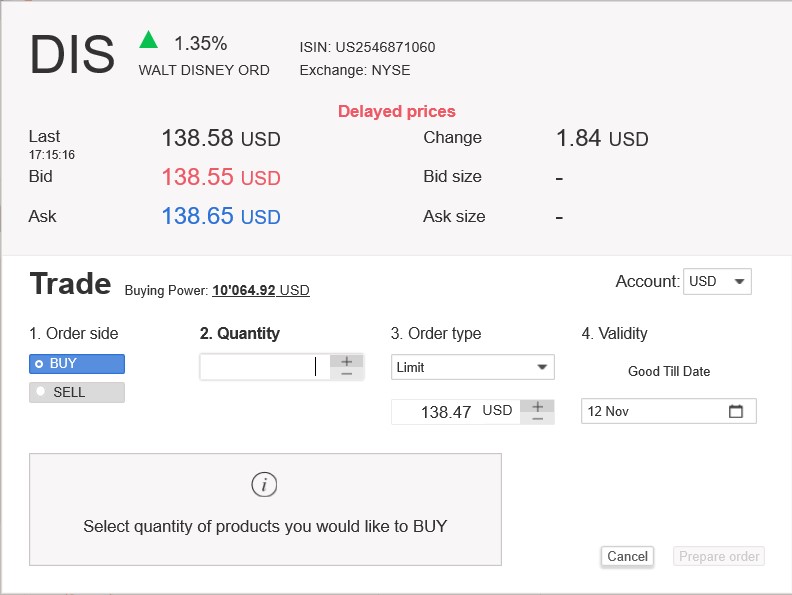Select the BUY order side radio
The height and width of the screenshot is (595, 792).
click(77, 364)
